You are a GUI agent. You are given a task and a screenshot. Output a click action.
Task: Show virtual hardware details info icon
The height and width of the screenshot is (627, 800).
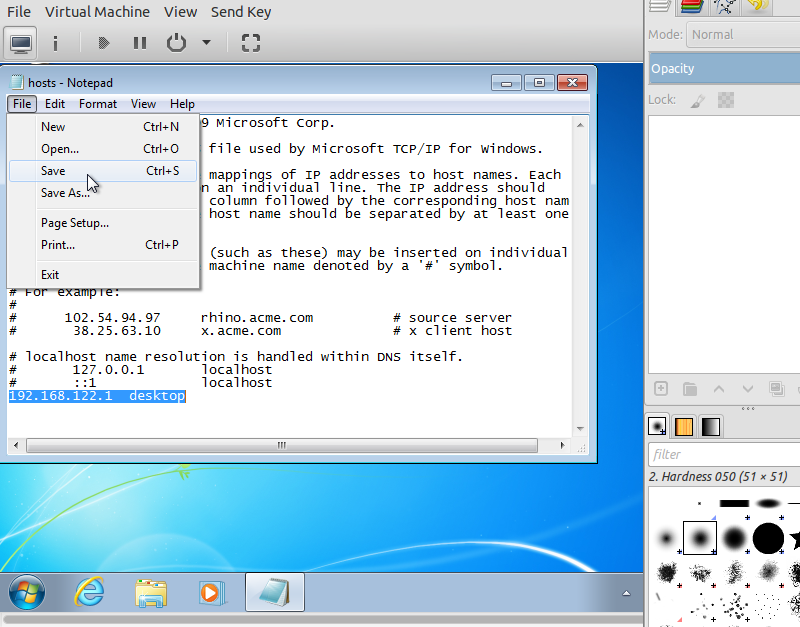(x=55, y=43)
